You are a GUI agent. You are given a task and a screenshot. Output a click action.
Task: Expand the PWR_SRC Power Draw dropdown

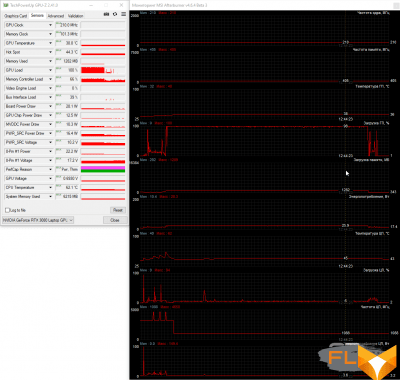tap(50, 133)
